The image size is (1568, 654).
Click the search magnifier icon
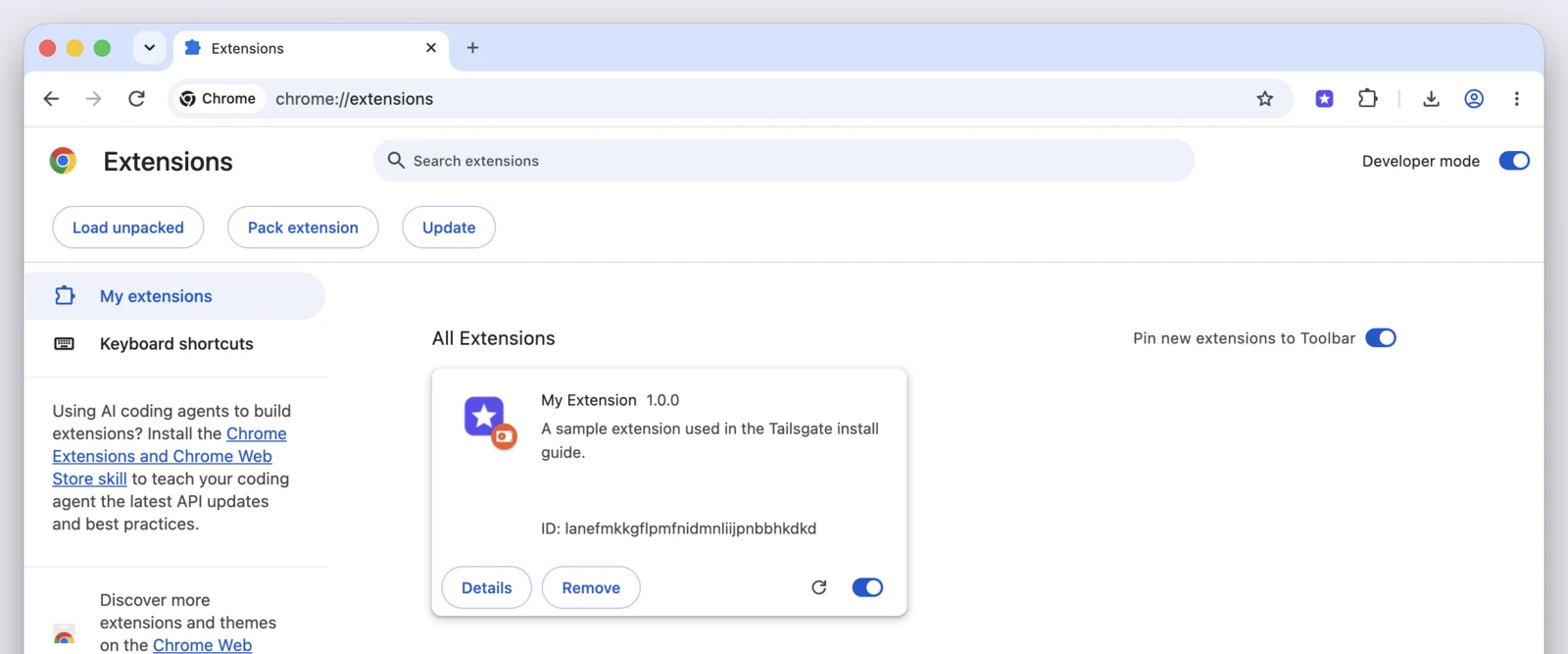[396, 160]
